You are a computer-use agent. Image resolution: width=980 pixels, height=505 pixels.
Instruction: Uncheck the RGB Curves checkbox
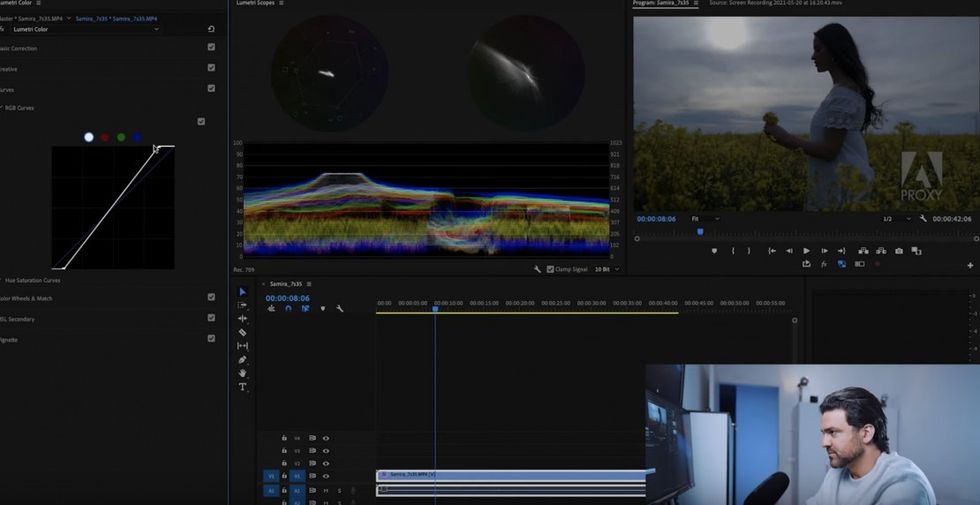201,121
